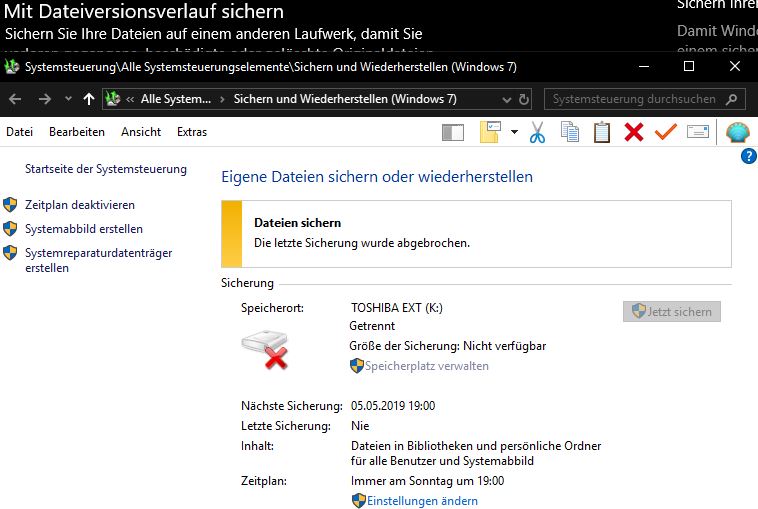The width and height of the screenshot is (758, 509).
Task: Open Startseite der Systemsteuerung link
Action: pyautogui.click(x=106, y=169)
